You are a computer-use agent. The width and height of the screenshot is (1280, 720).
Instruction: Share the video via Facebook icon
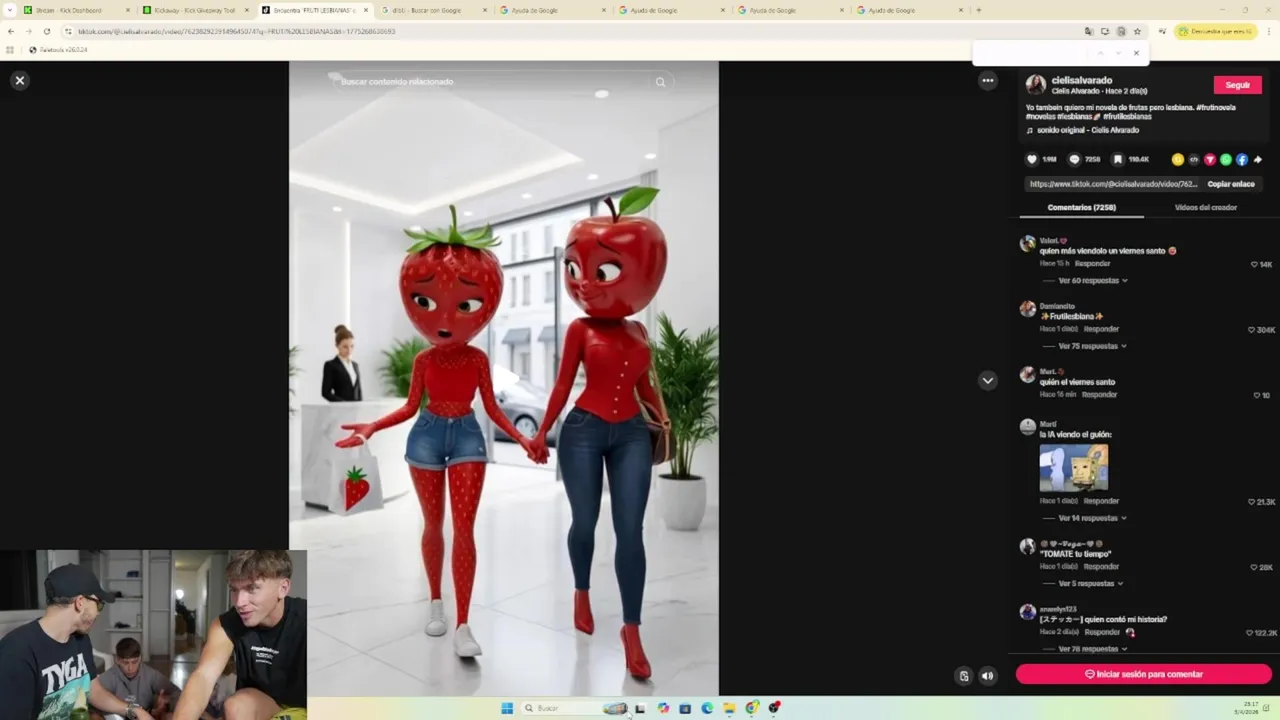click(x=1242, y=159)
